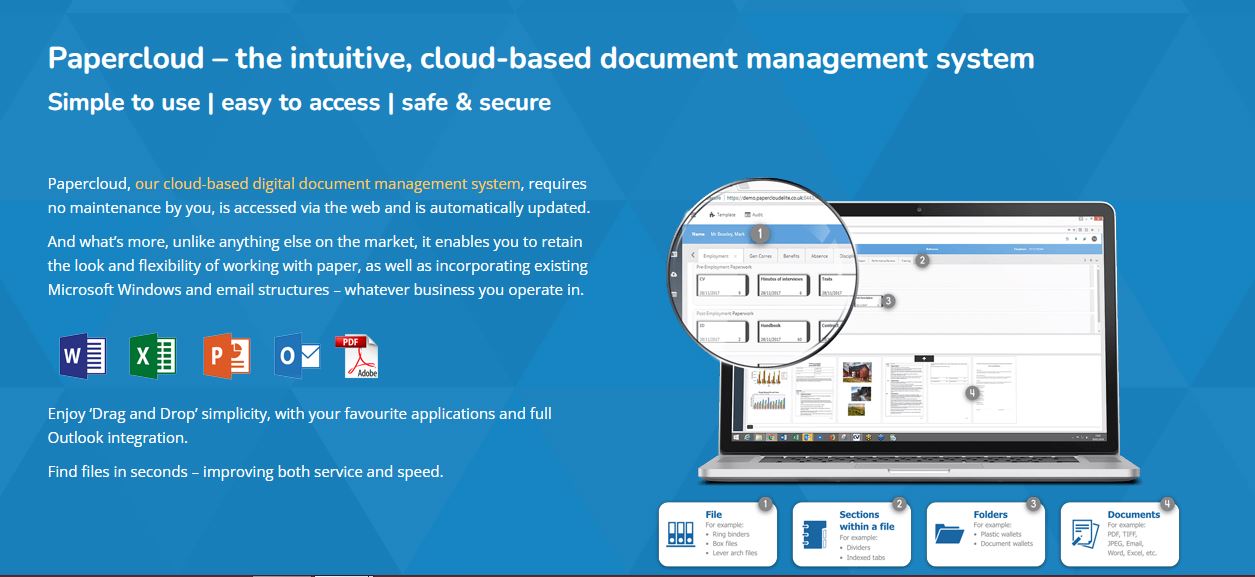
Task: Click the Windows Start button on laptop taskbar
Action: click(x=736, y=437)
